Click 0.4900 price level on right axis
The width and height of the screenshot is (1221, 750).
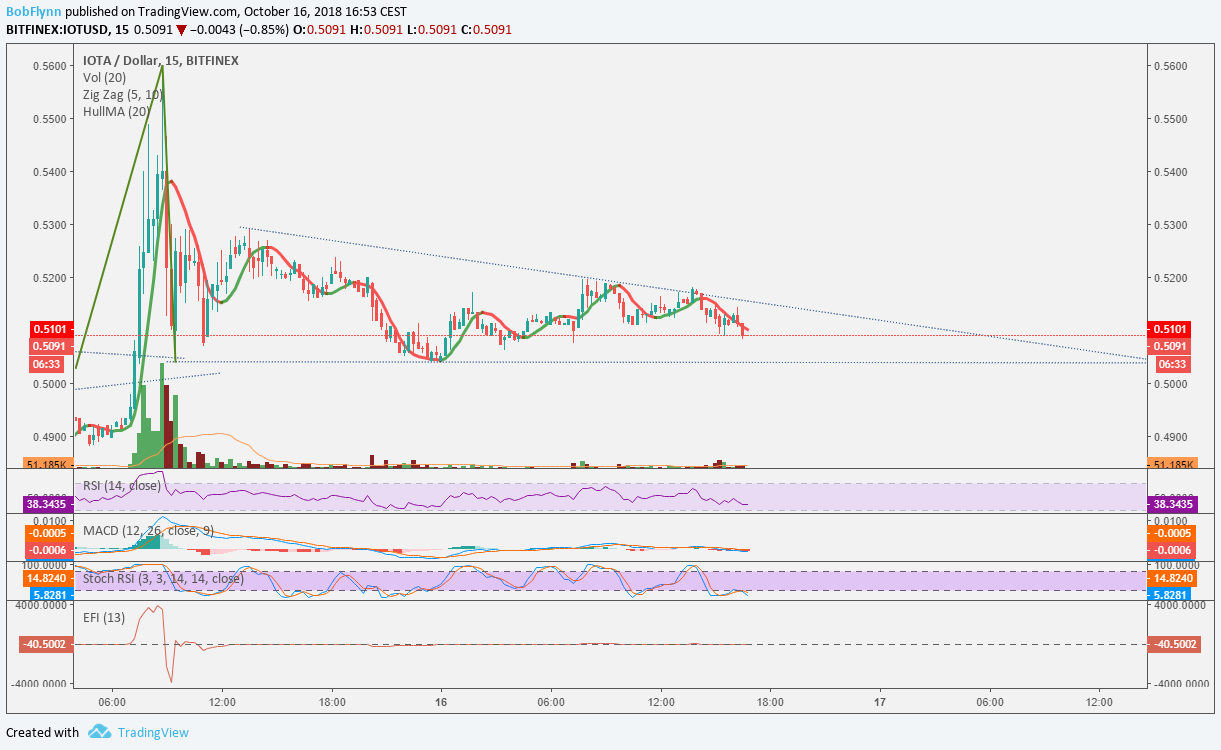[1169, 437]
